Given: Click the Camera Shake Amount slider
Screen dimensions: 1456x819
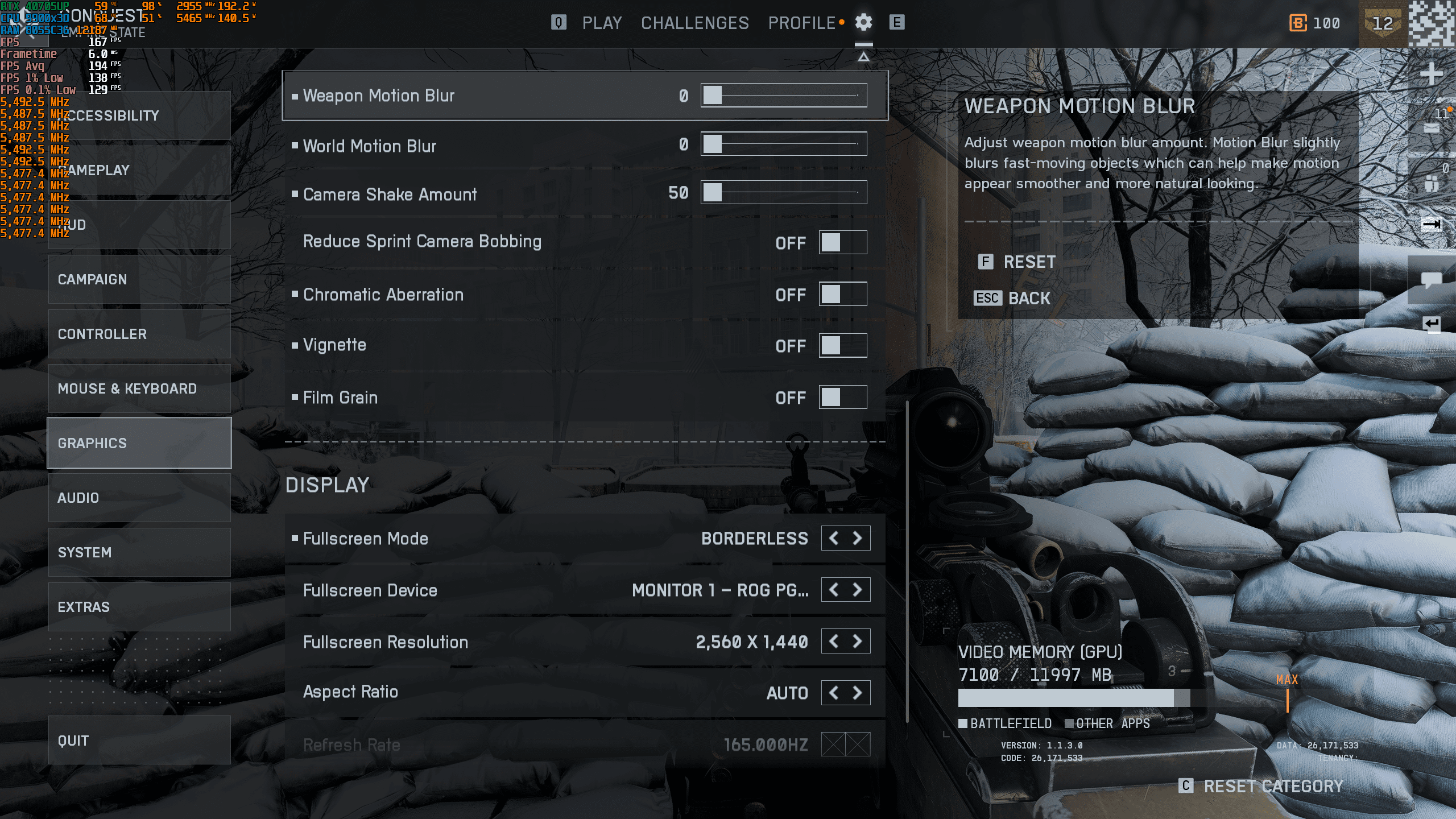Looking at the screenshot, I should 784,193.
